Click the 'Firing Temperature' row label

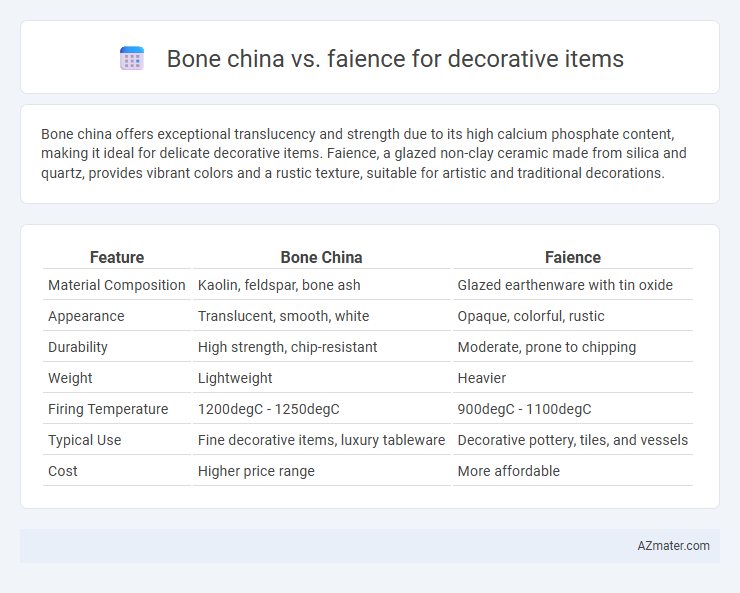(108, 409)
